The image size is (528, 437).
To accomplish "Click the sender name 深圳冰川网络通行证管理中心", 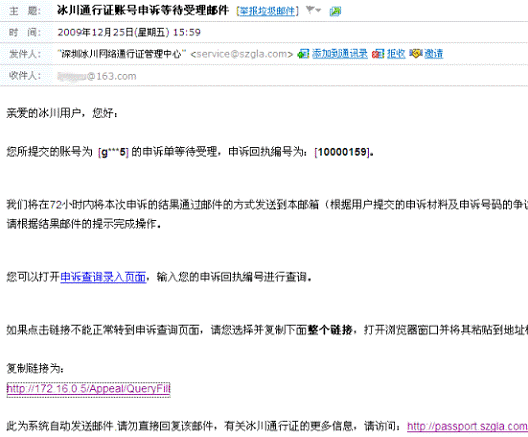I will pyautogui.click(x=122, y=54).
